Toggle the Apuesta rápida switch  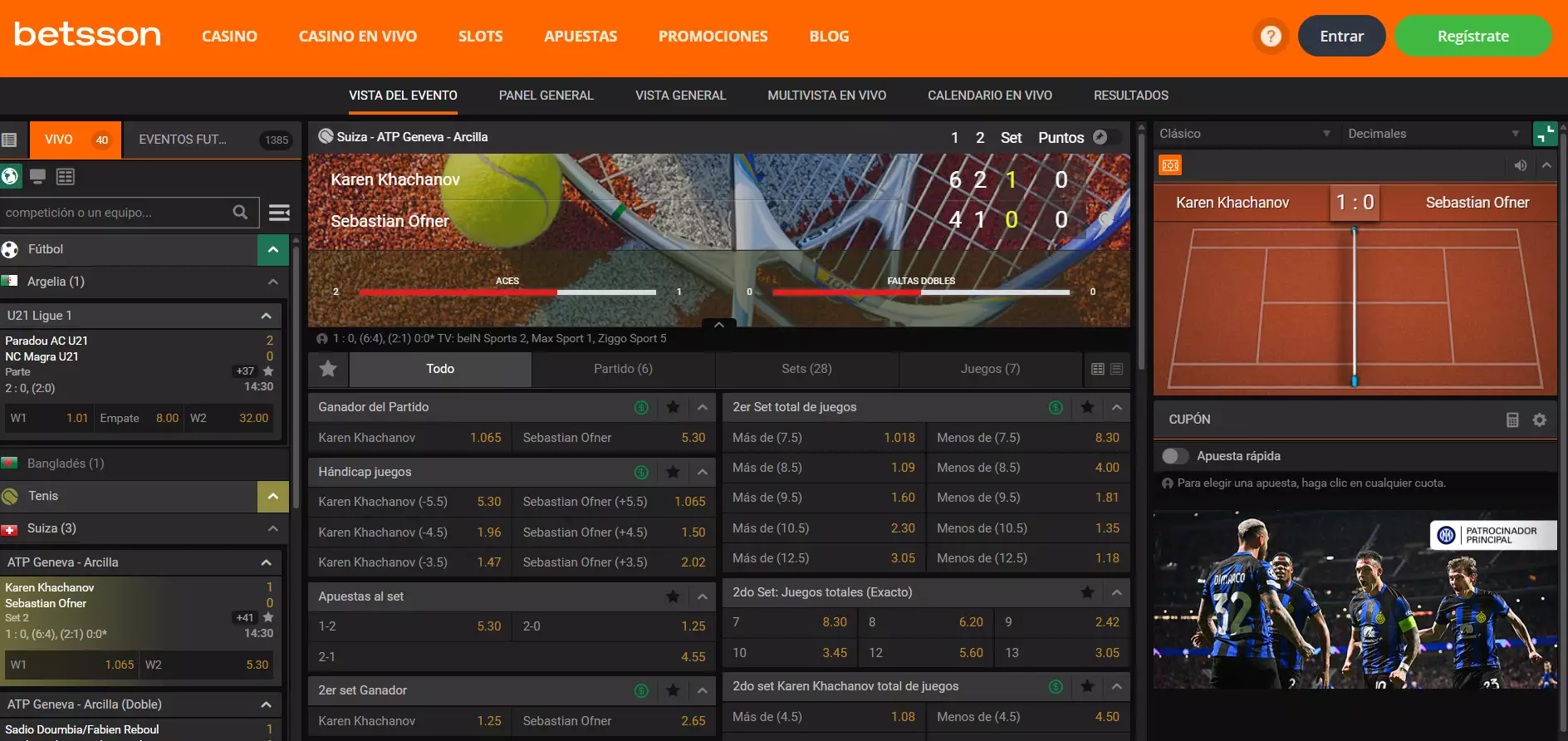[1175, 456]
